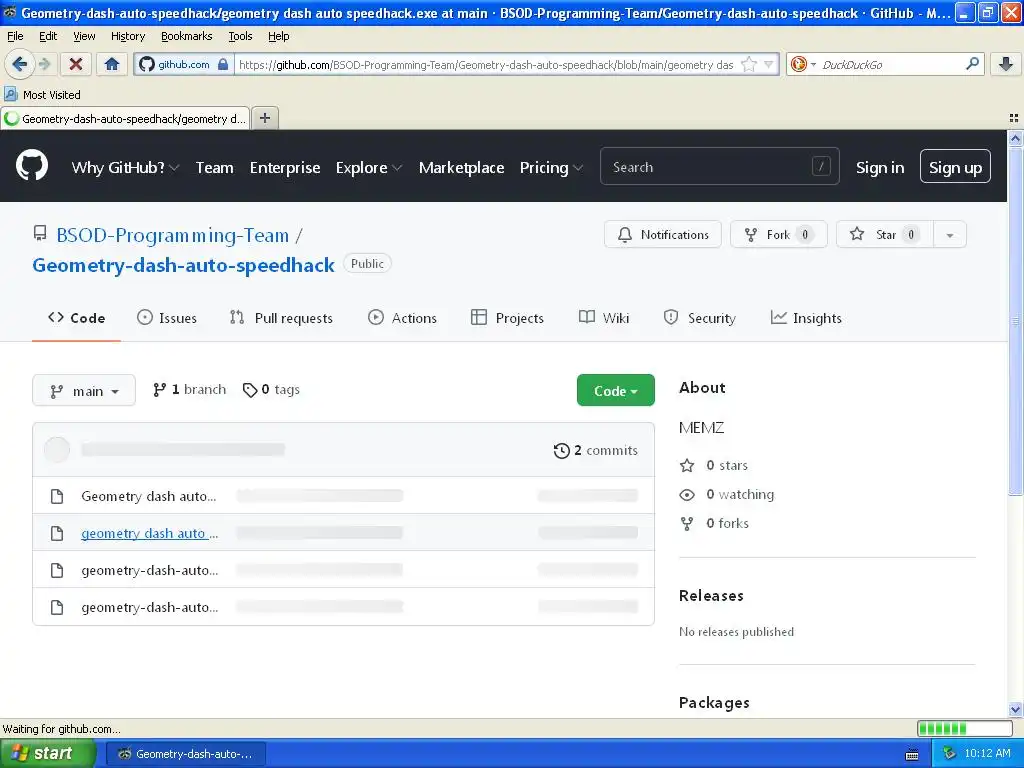Click the GitHub octocat logo

tap(32, 165)
